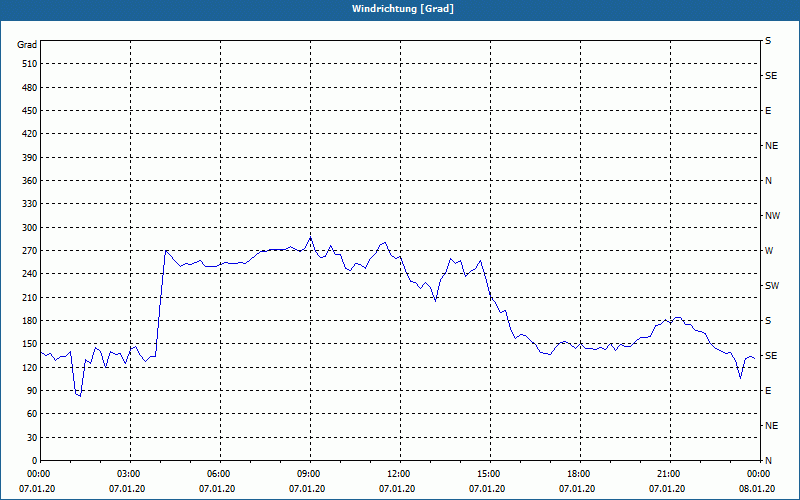Click the W compass label
The height and width of the screenshot is (500, 800).
tap(769, 251)
